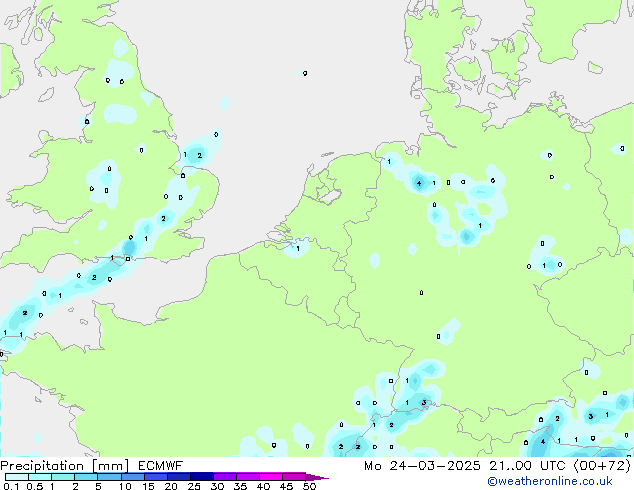Select the 5–10 mm legend color box
The width and height of the screenshot is (634, 490).
(110, 477)
